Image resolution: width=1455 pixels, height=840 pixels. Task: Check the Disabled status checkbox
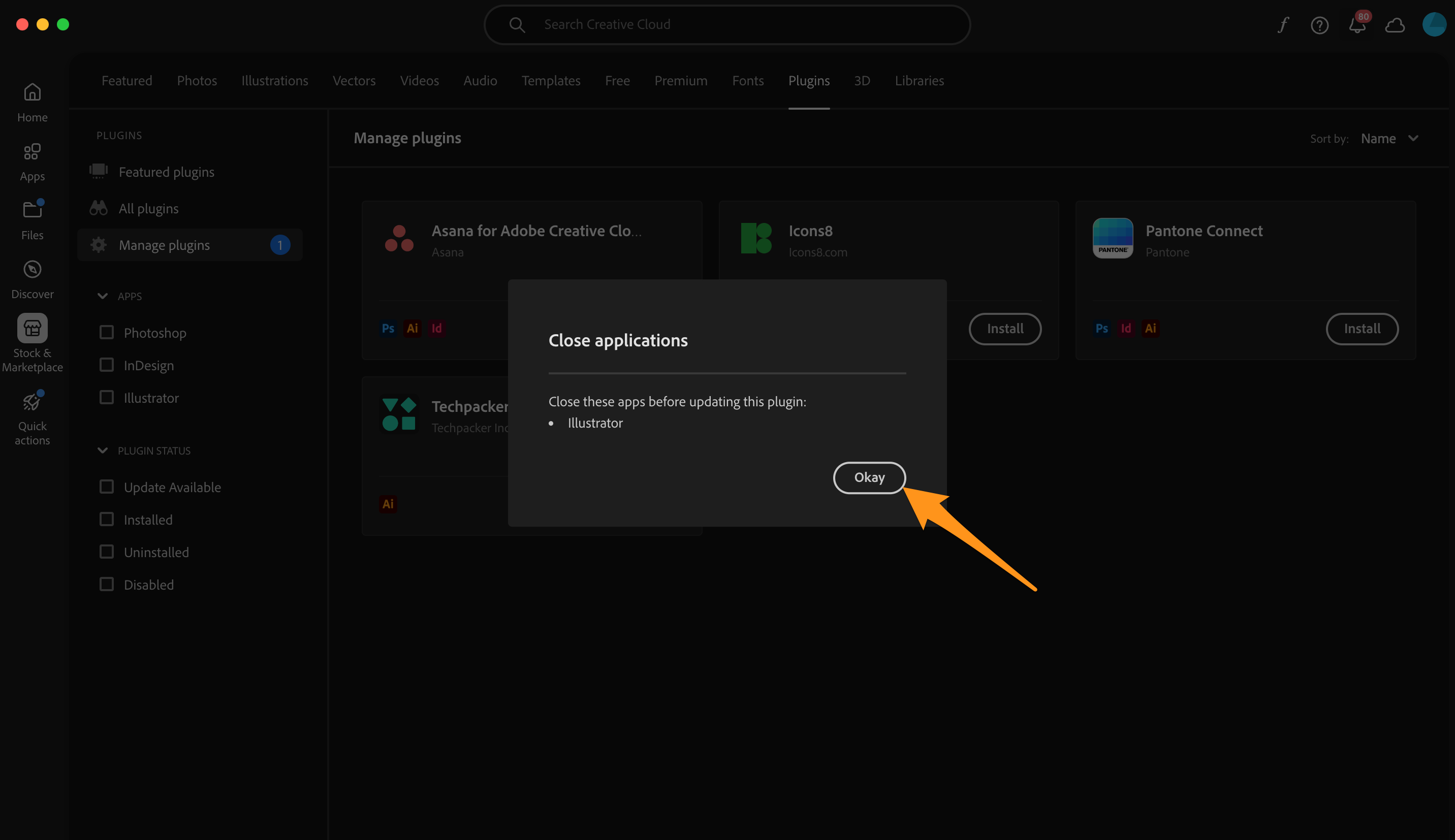(107, 584)
